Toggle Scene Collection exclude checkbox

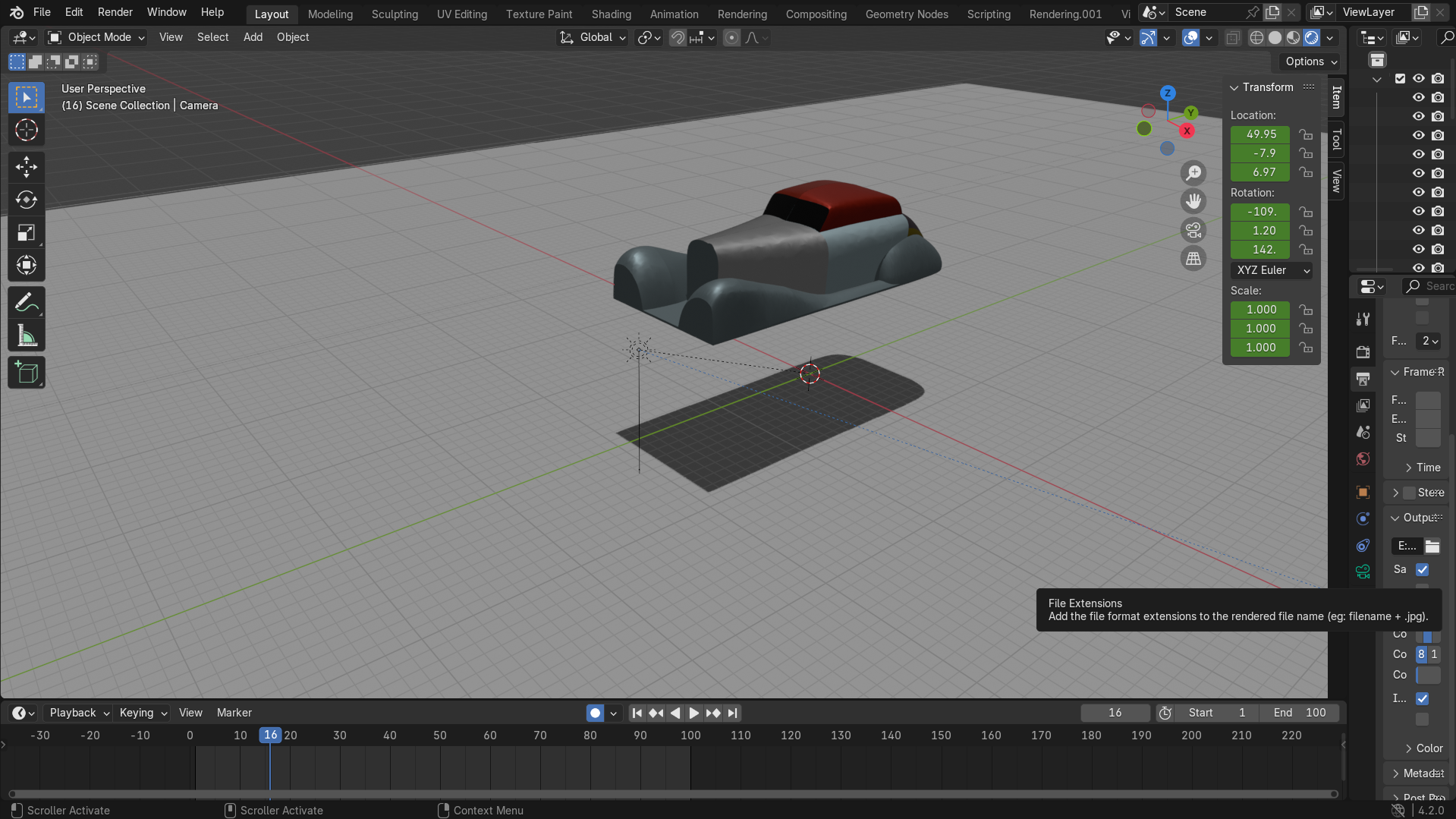click(x=1401, y=78)
